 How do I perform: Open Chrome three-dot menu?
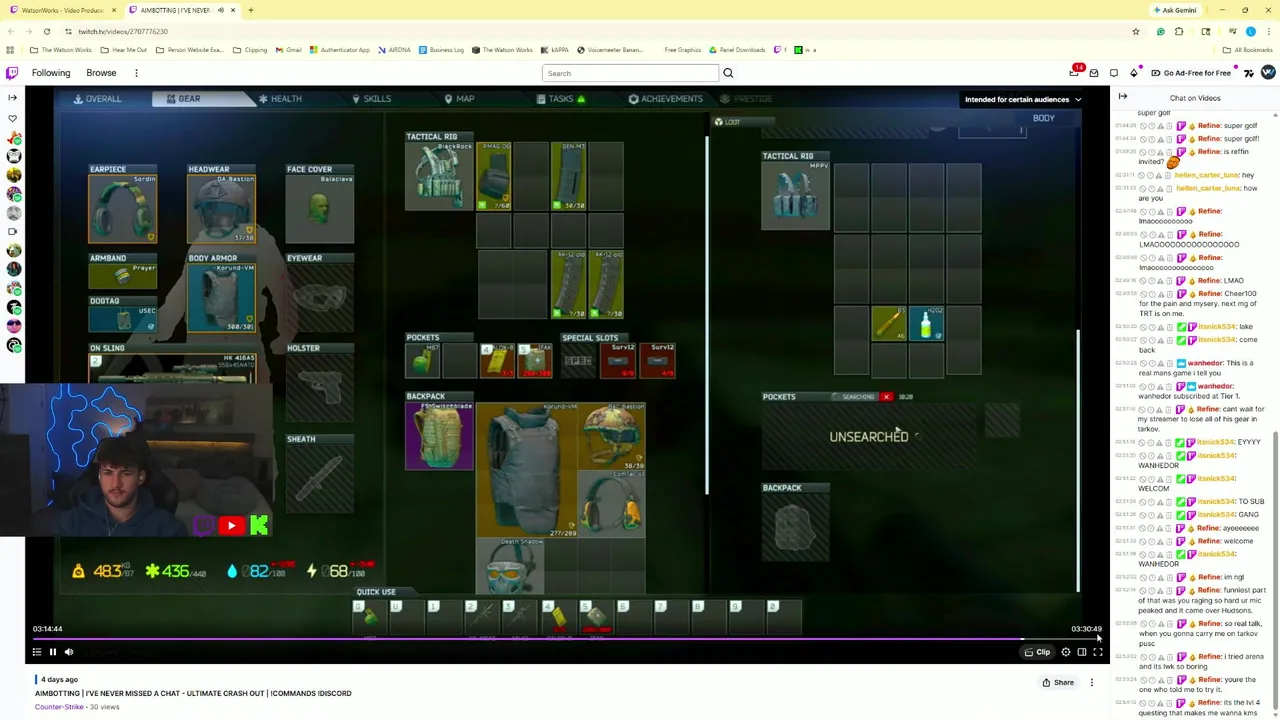coord(1268,32)
